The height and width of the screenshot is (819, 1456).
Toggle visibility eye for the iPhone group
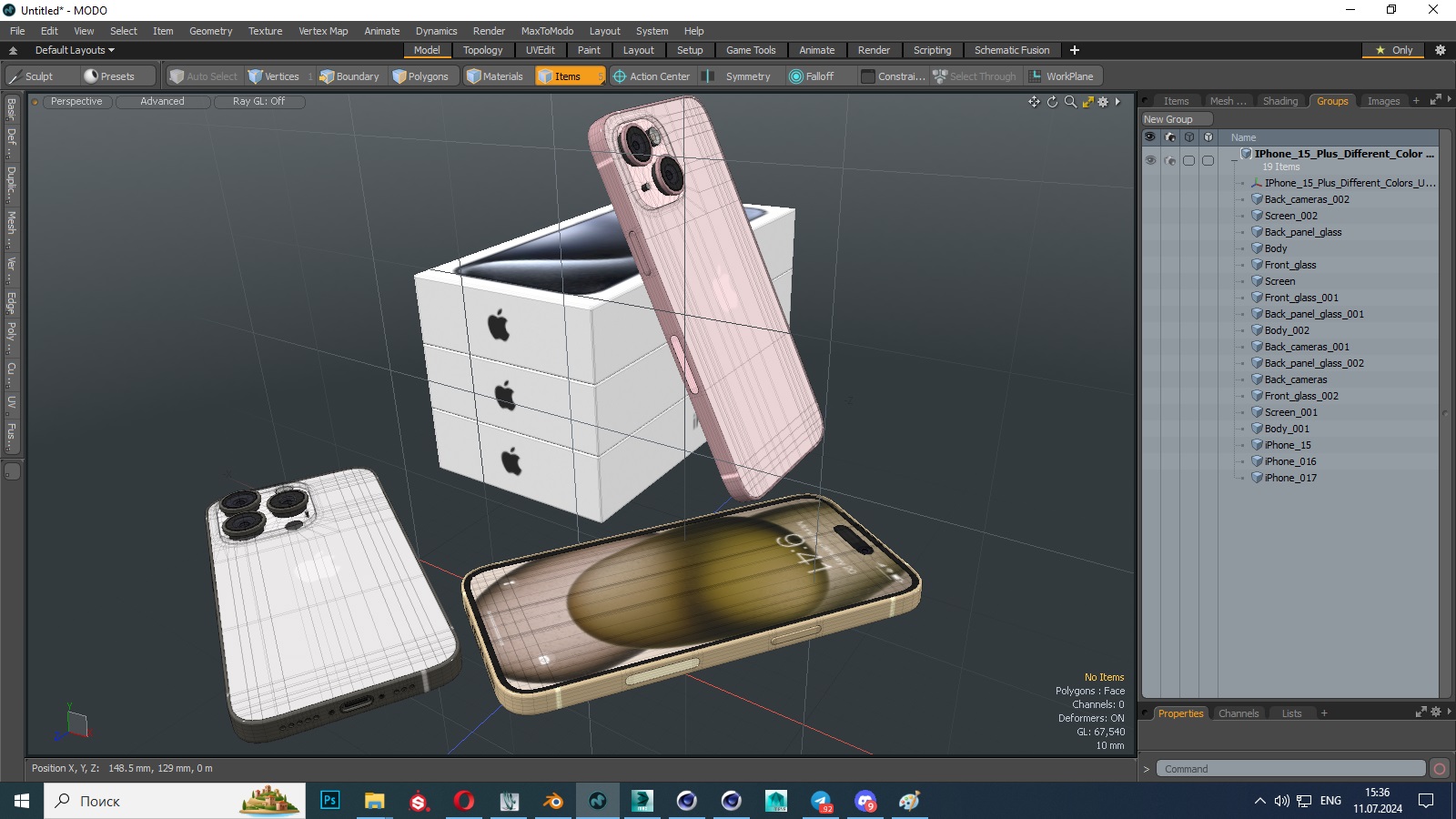[1150, 160]
